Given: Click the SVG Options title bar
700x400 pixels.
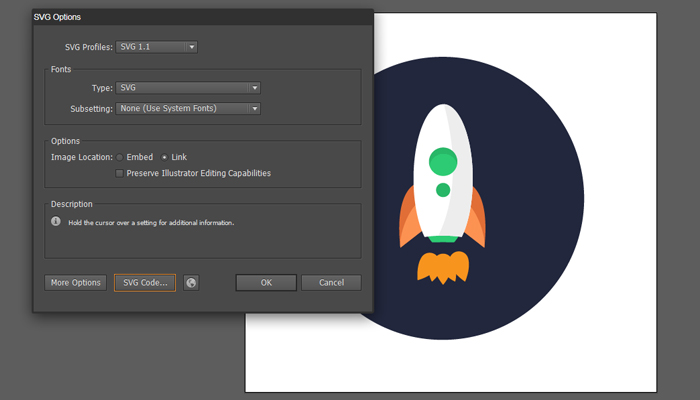Looking at the screenshot, I should click(203, 17).
